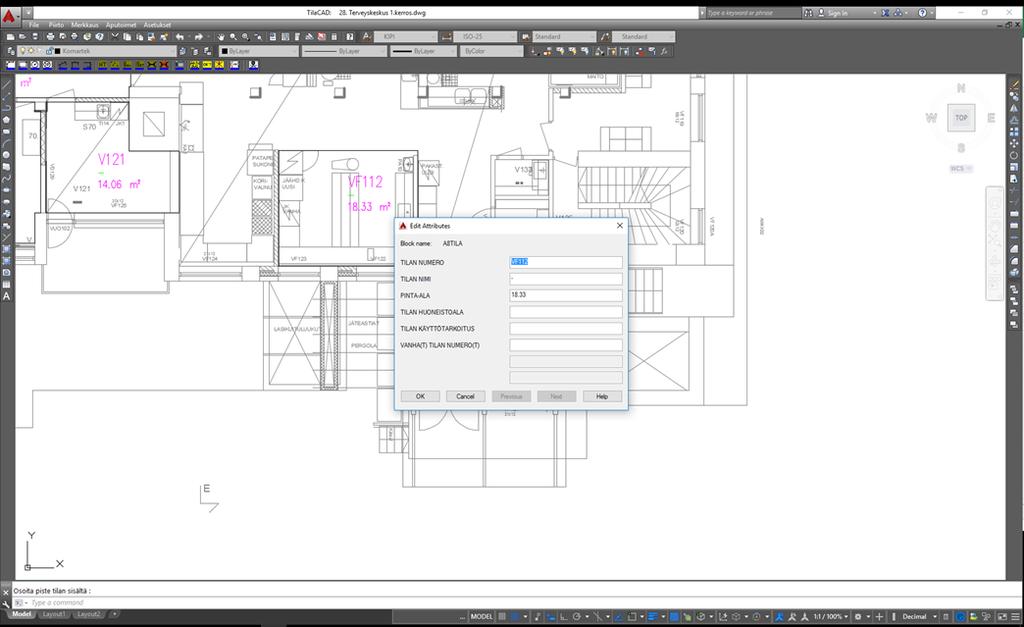
Task: Click OK in Edit Attributes dialog
Action: [420, 396]
